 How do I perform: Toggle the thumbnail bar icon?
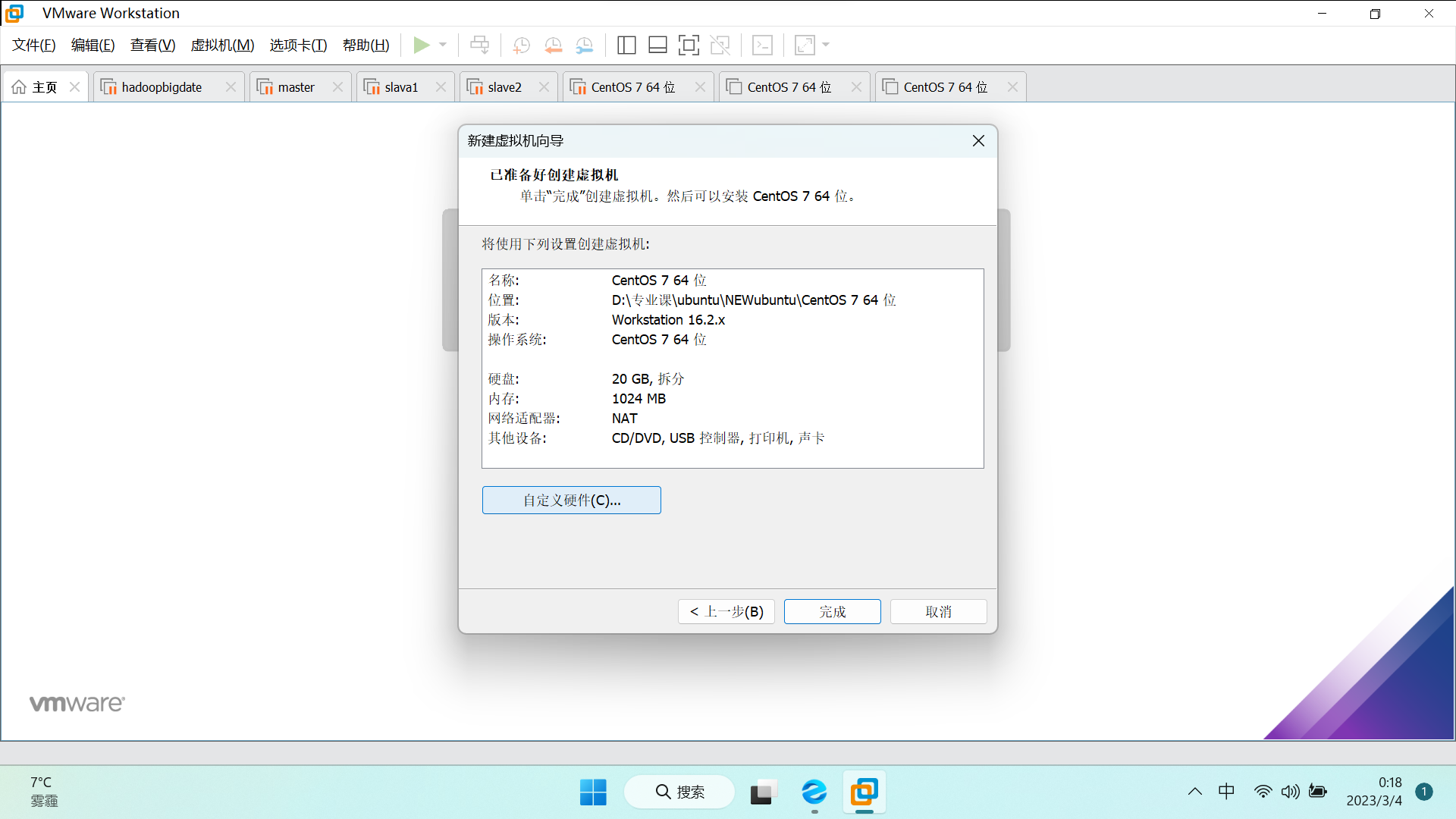click(x=657, y=45)
